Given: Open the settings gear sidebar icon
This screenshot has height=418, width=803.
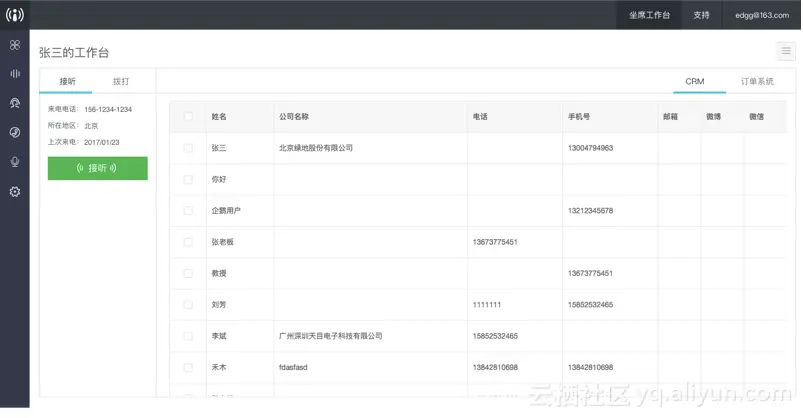Looking at the screenshot, I should pos(15,192).
